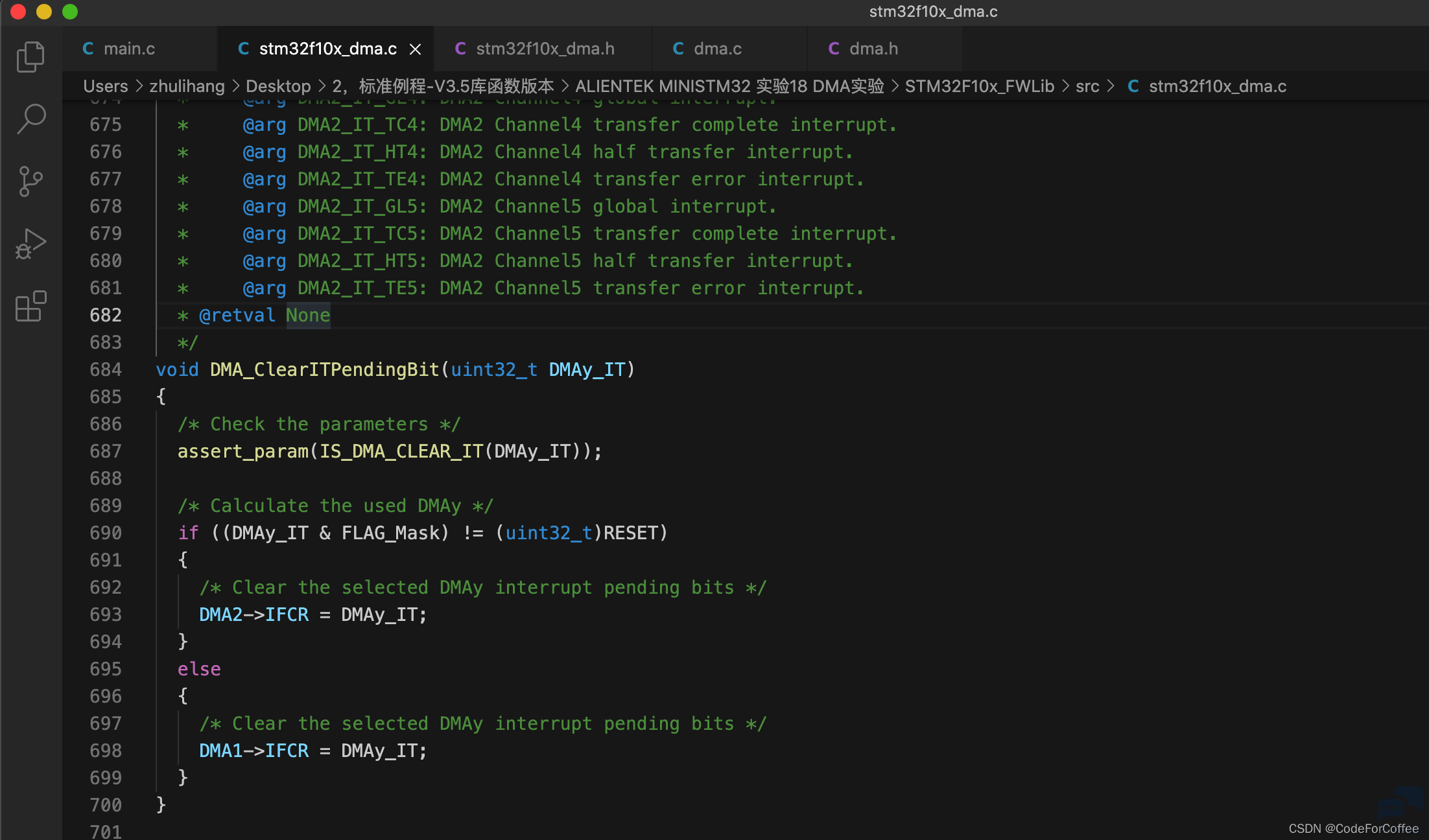Expand the Desktop breadcrumb segment

pyautogui.click(x=278, y=86)
